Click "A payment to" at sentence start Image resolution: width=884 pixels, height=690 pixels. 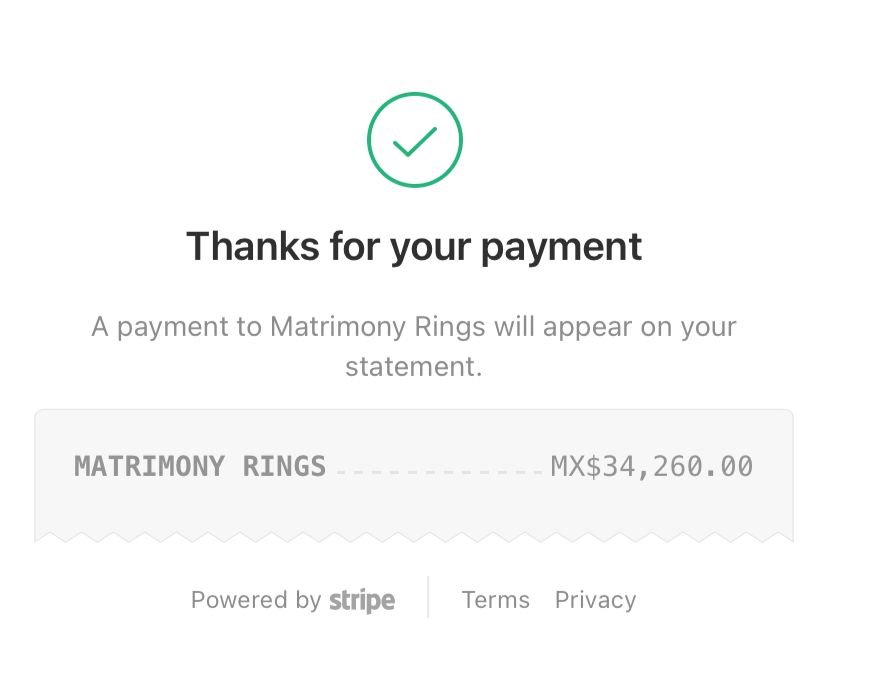click(176, 328)
